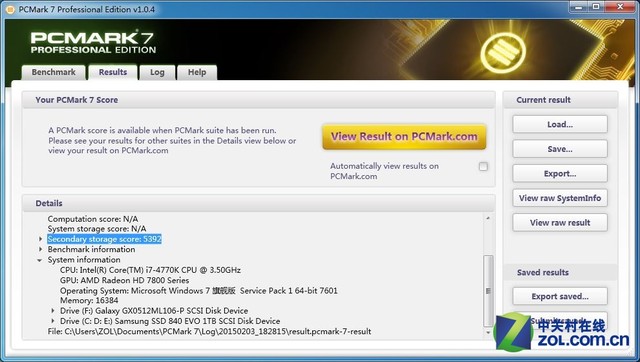Select the Benchmark information row
This screenshot has width=640, height=362.
click(x=91, y=249)
